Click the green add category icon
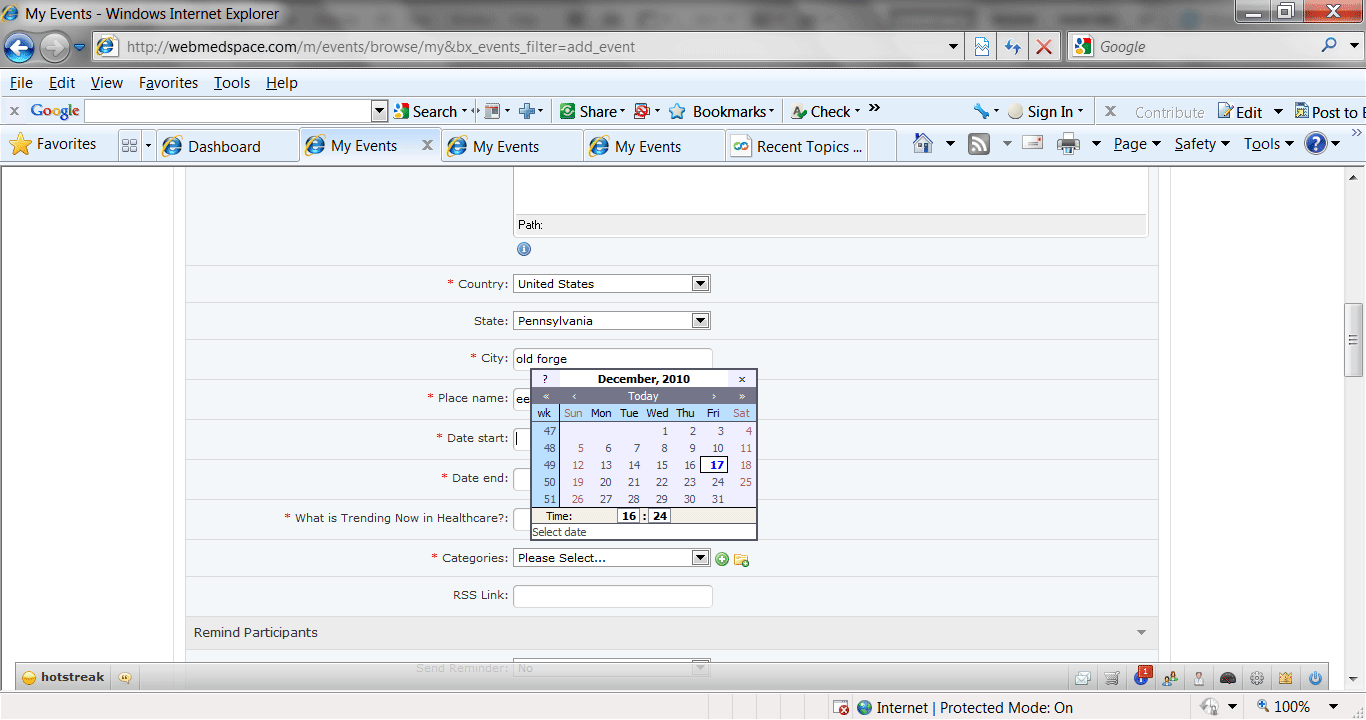The height and width of the screenshot is (720, 1366). [722, 559]
